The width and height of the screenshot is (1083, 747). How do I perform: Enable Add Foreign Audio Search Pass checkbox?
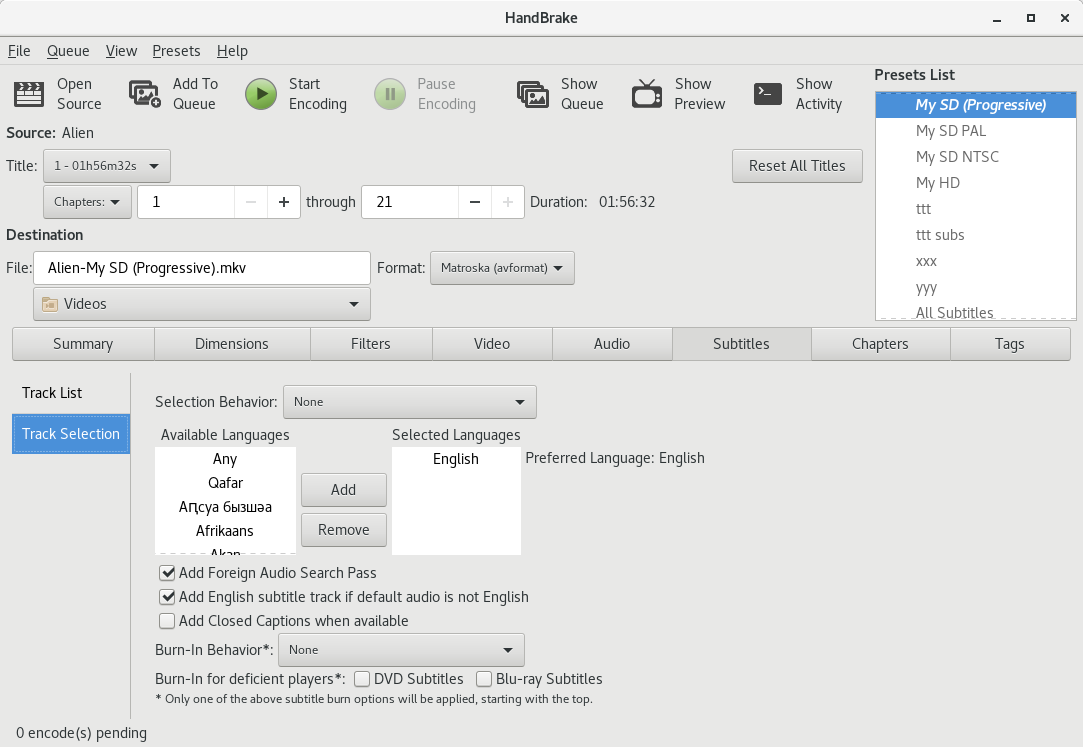click(x=167, y=572)
